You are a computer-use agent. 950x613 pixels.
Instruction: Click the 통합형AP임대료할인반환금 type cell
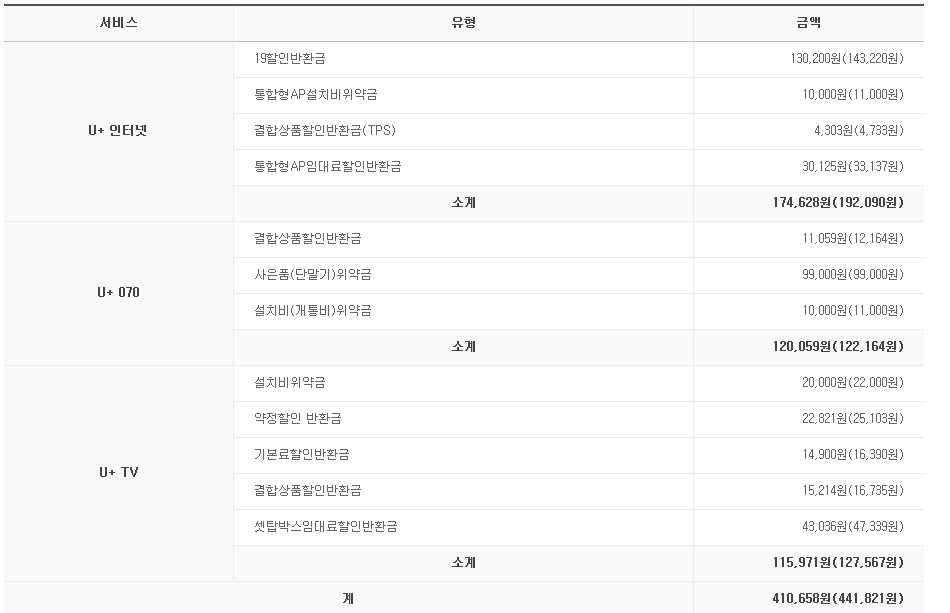point(328,167)
